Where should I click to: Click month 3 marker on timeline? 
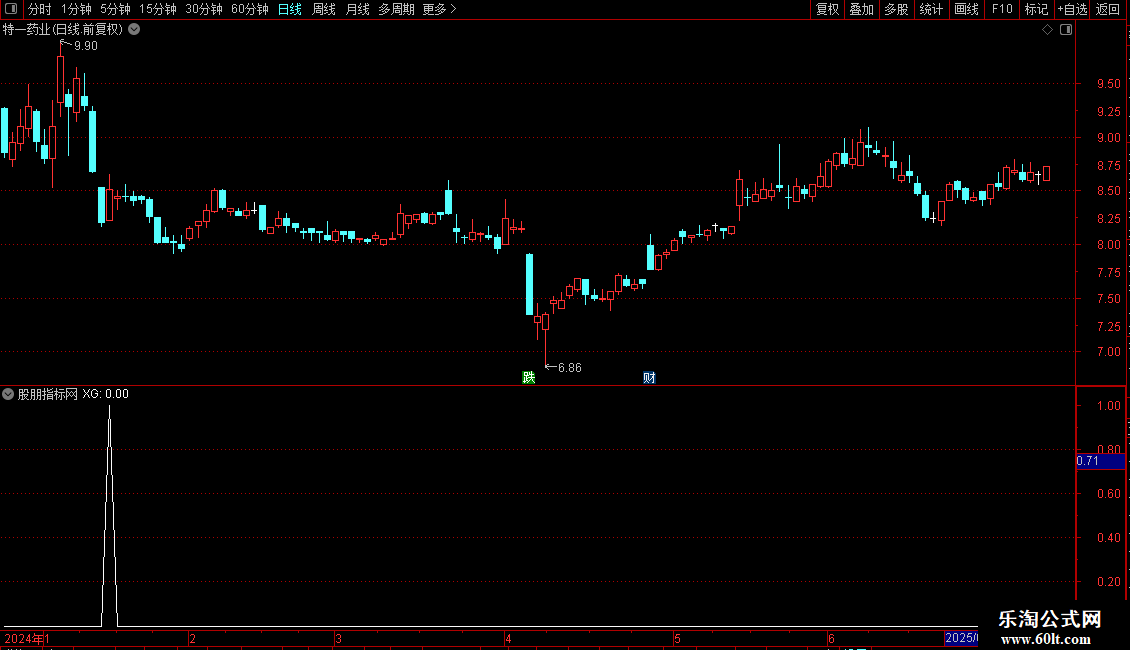click(338, 638)
